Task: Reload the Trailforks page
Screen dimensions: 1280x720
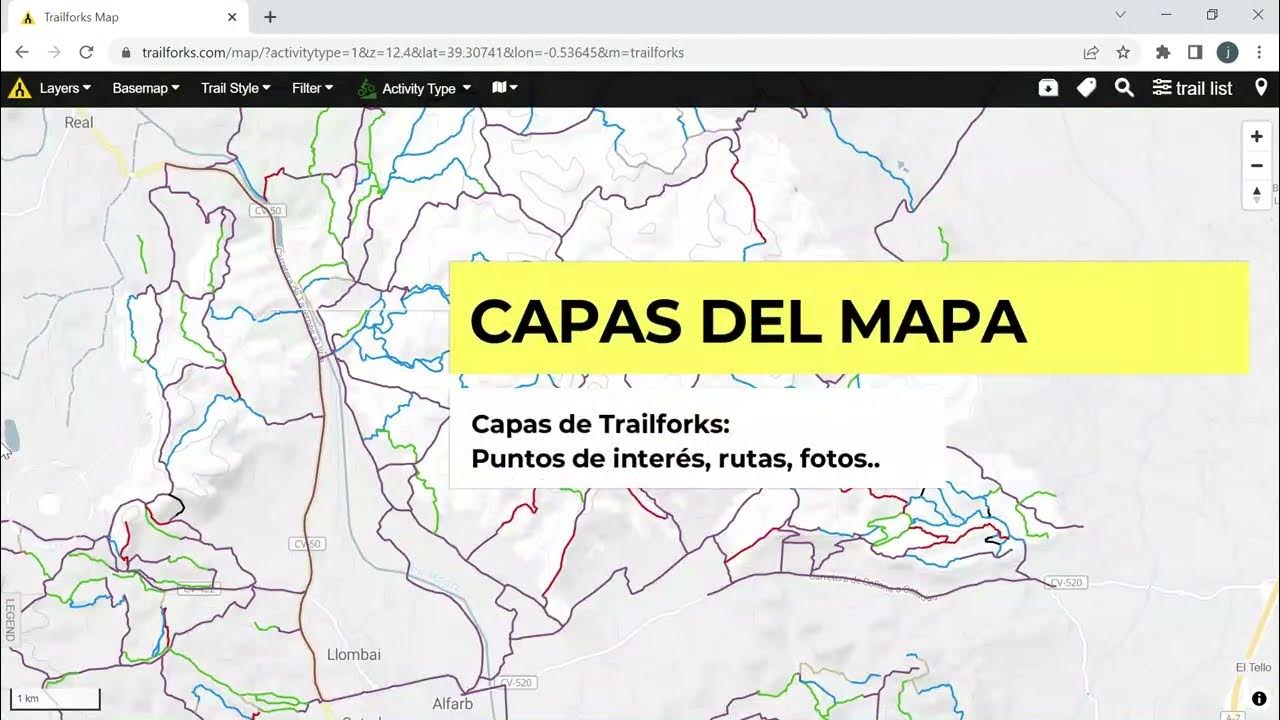Action: [x=86, y=52]
